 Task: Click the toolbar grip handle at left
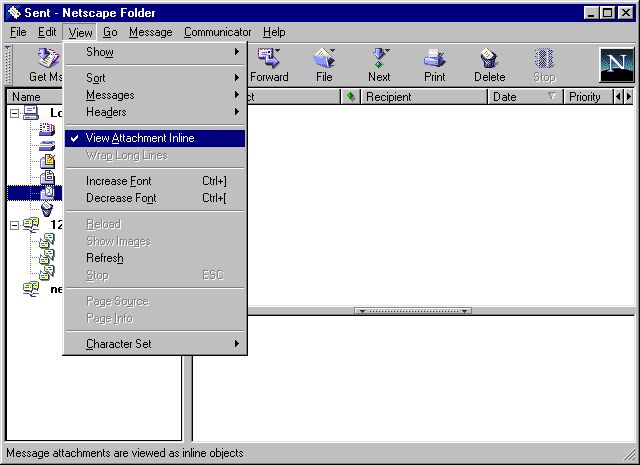[8, 64]
